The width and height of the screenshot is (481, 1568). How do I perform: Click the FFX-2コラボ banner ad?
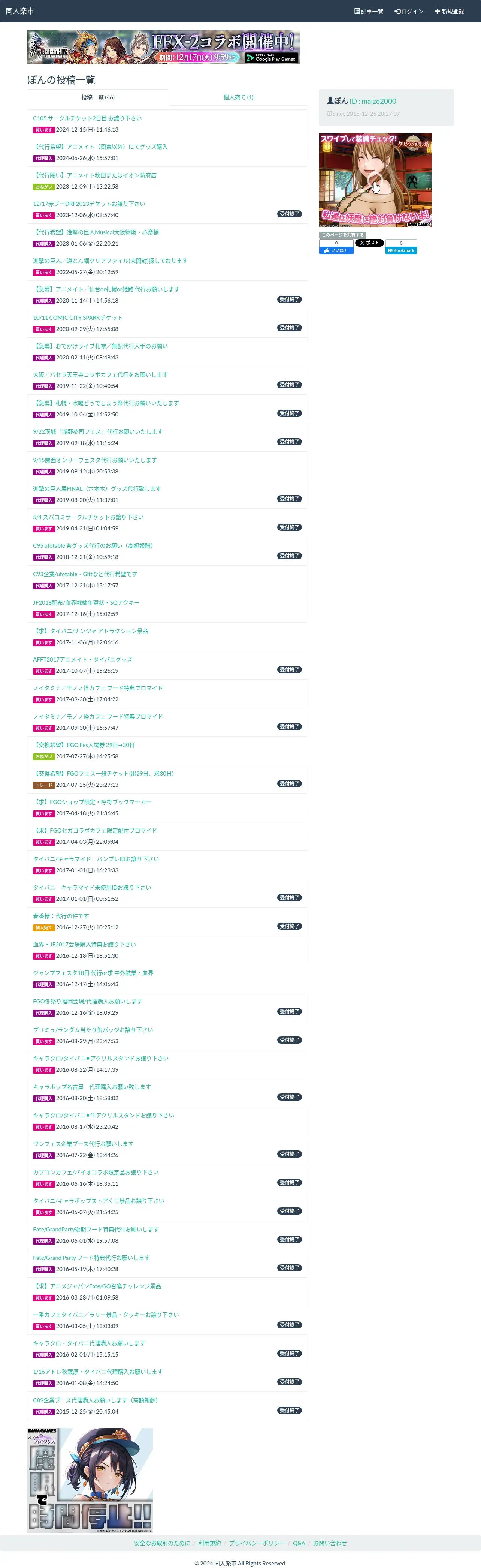pyautogui.click(x=163, y=48)
